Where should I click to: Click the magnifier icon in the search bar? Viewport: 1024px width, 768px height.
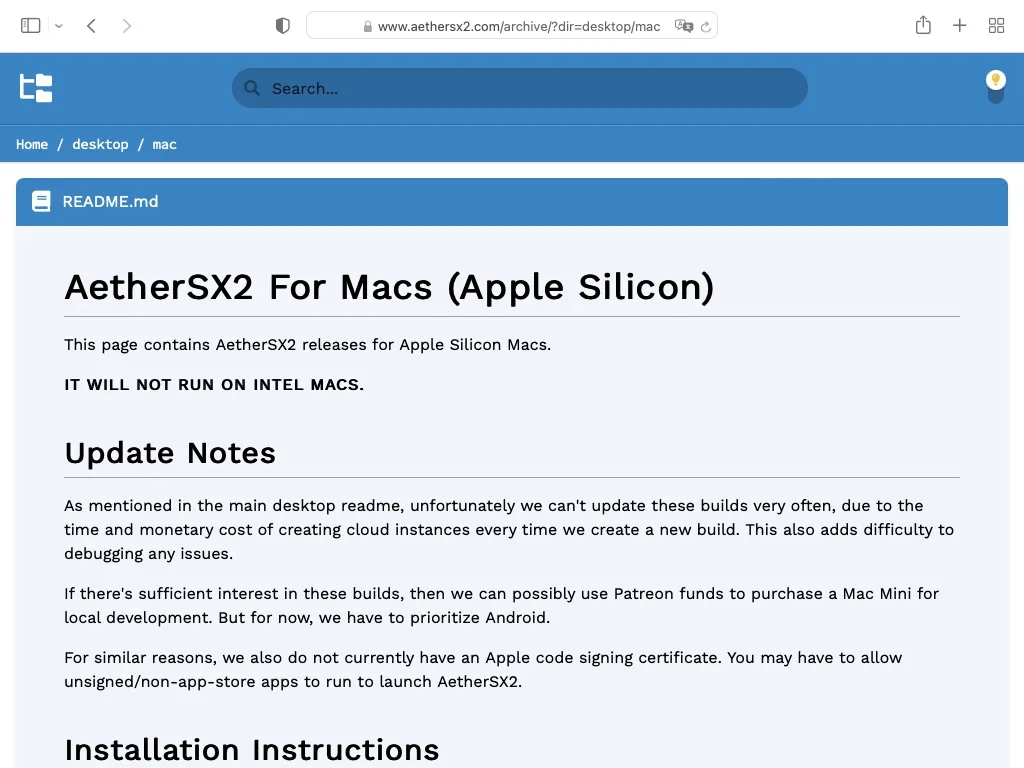252,88
